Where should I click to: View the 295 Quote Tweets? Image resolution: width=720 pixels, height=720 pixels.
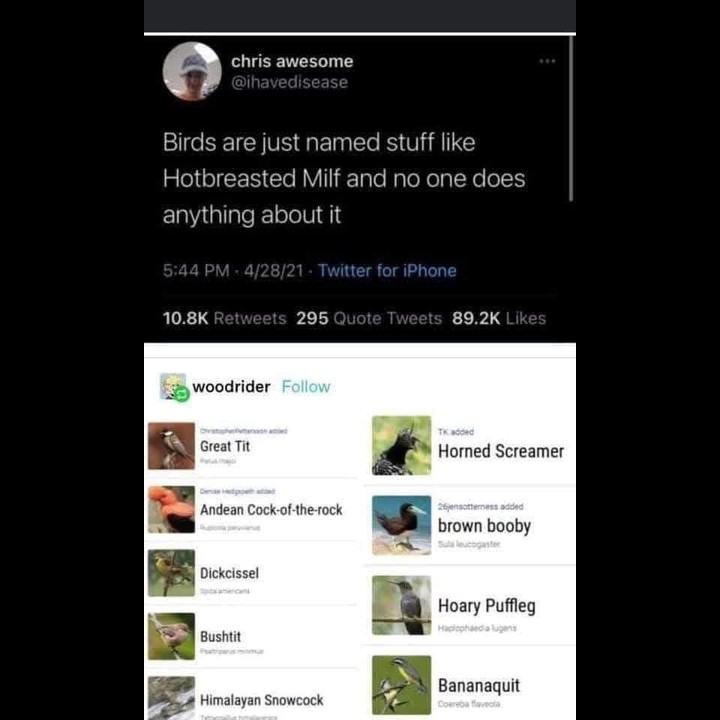[x=369, y=318]
